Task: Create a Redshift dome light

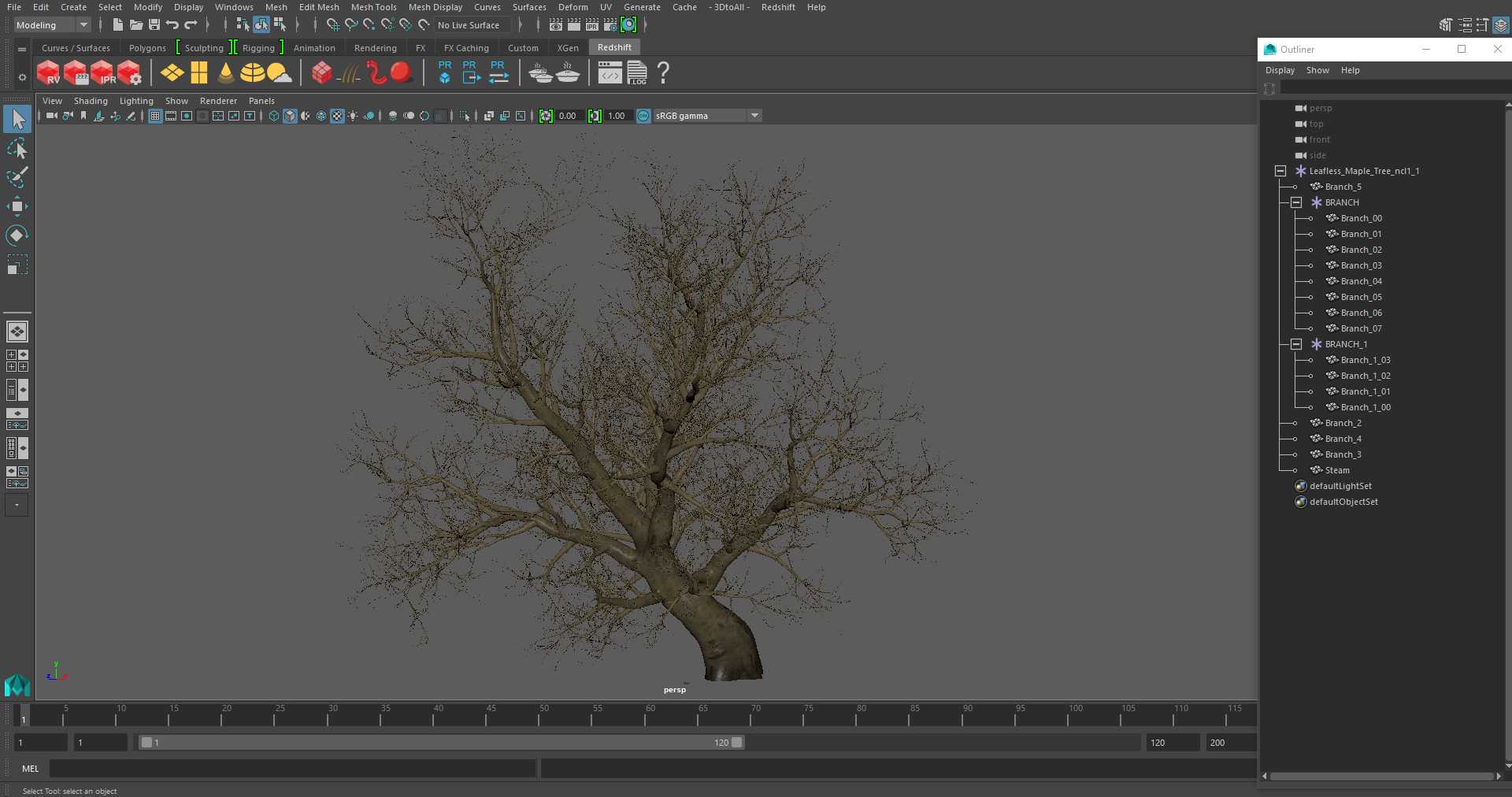Action: click(x=252, y=73)
